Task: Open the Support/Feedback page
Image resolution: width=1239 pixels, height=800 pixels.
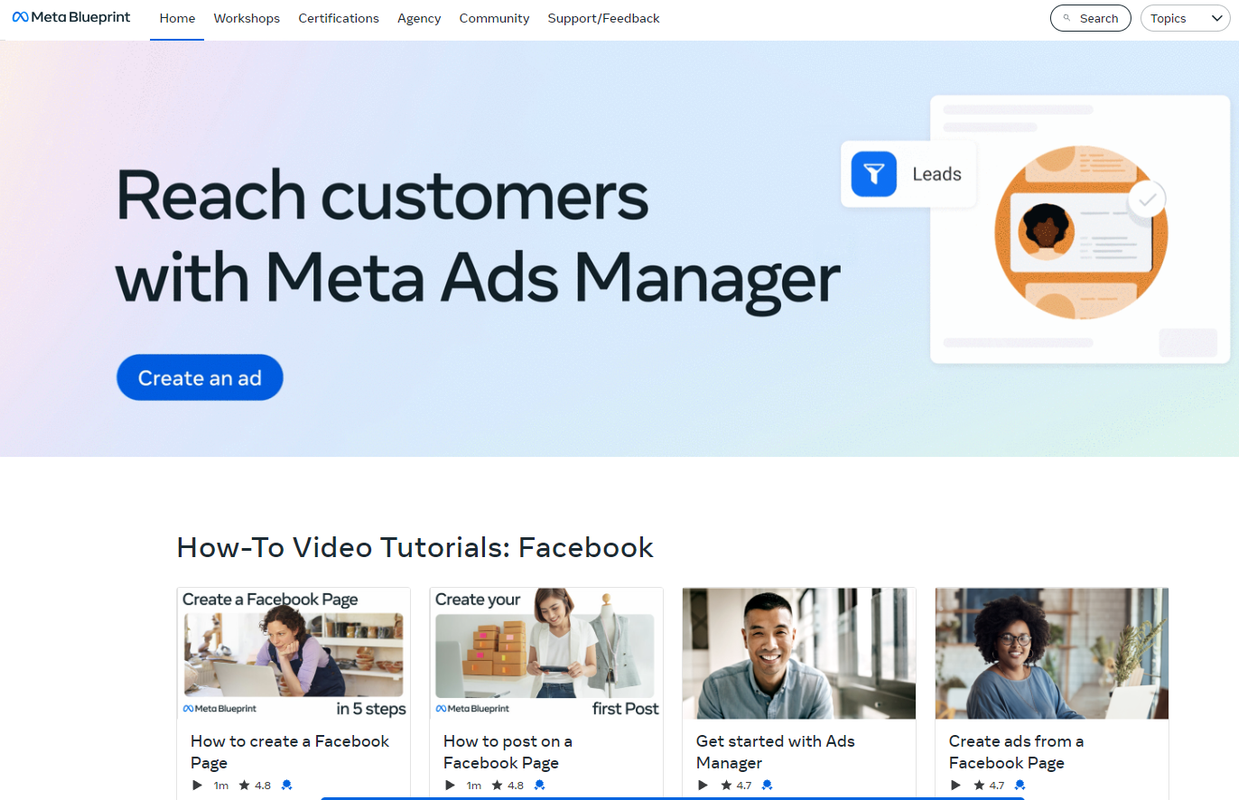Action: pos(603,18)
